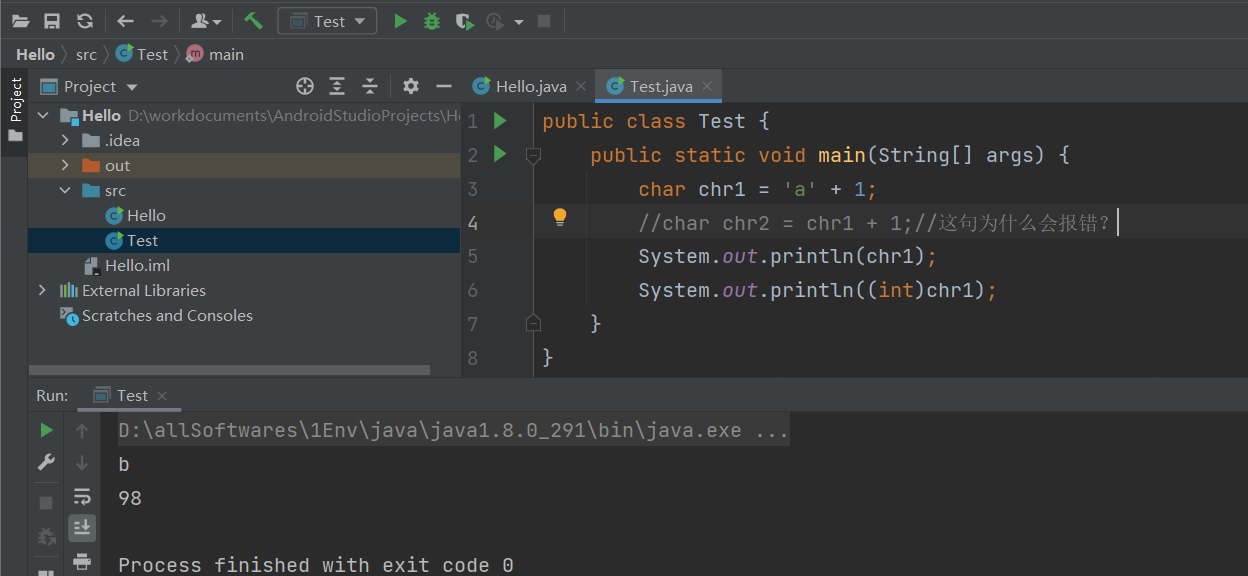The width and height of the screenshot is (1248, 576).
Task: Click the java.exe command line in console
Action: pyautogui.click(x=453, y=431)
